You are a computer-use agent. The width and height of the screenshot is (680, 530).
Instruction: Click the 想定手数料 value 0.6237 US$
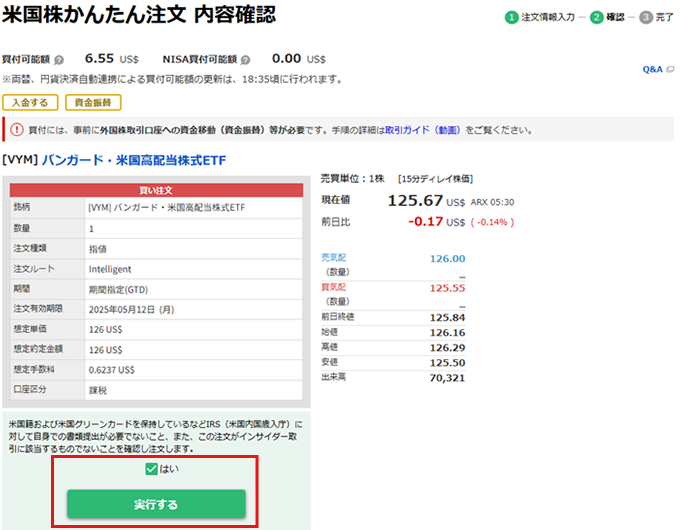pos(112,369)
